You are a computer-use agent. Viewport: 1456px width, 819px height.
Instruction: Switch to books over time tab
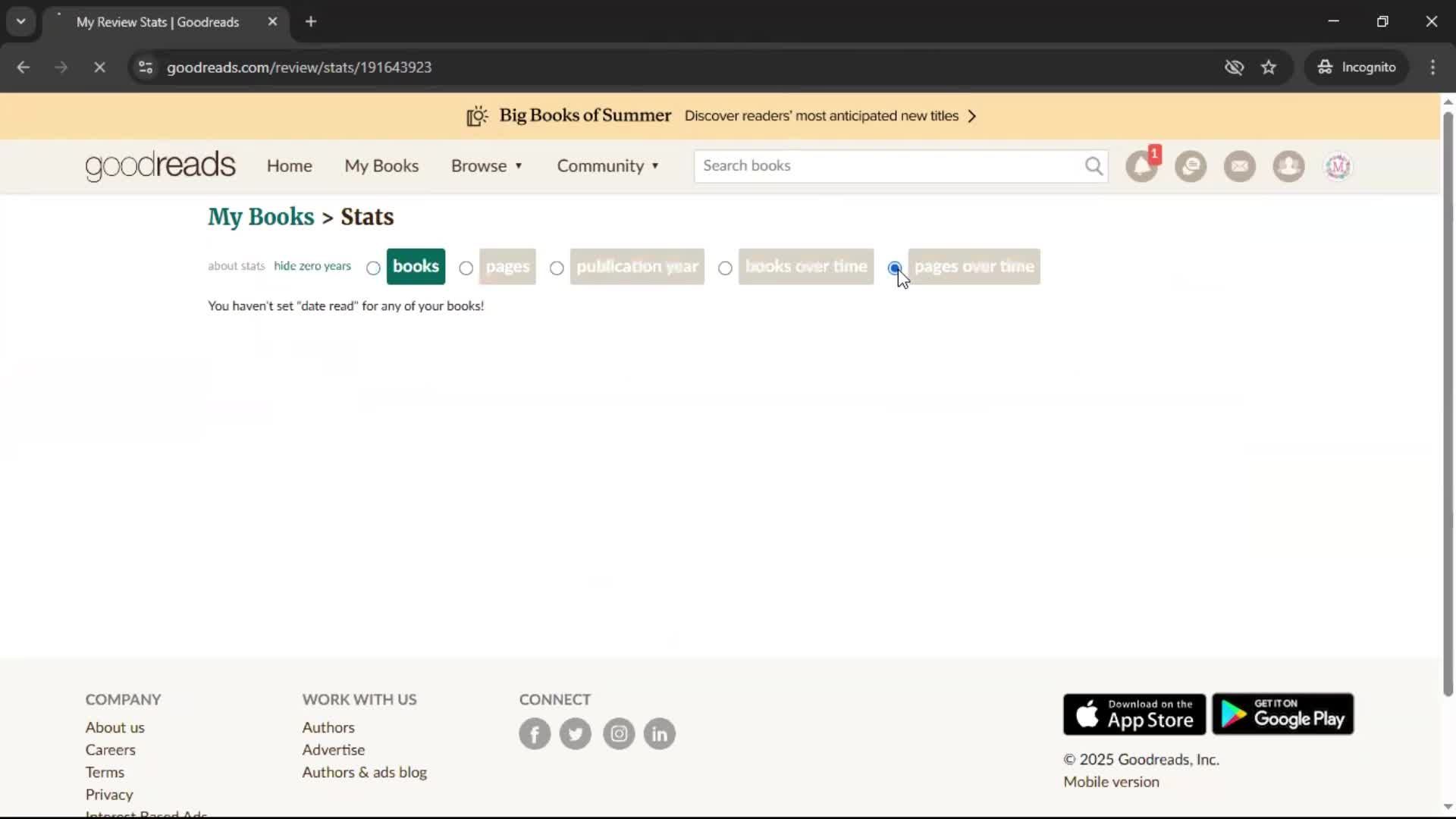[806, 266]
